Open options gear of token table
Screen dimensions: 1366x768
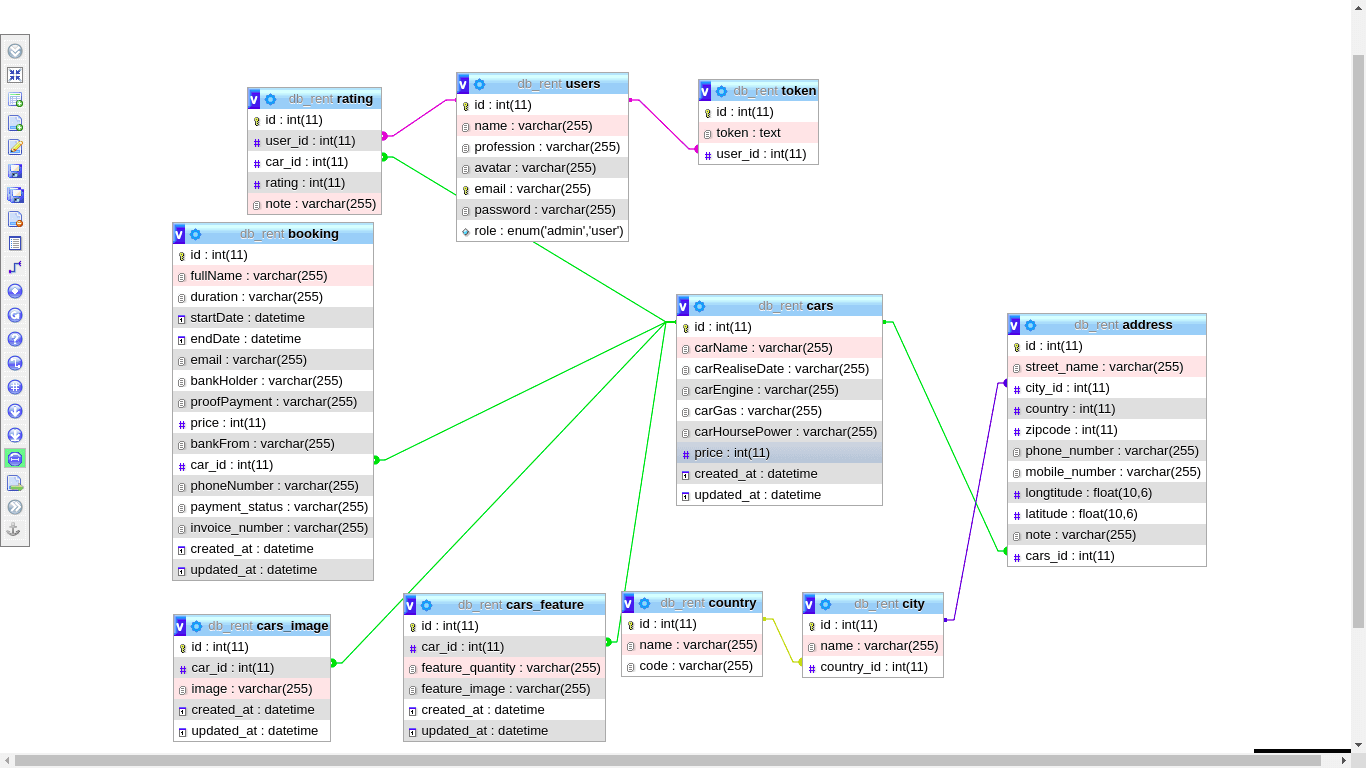coord(721,91)
